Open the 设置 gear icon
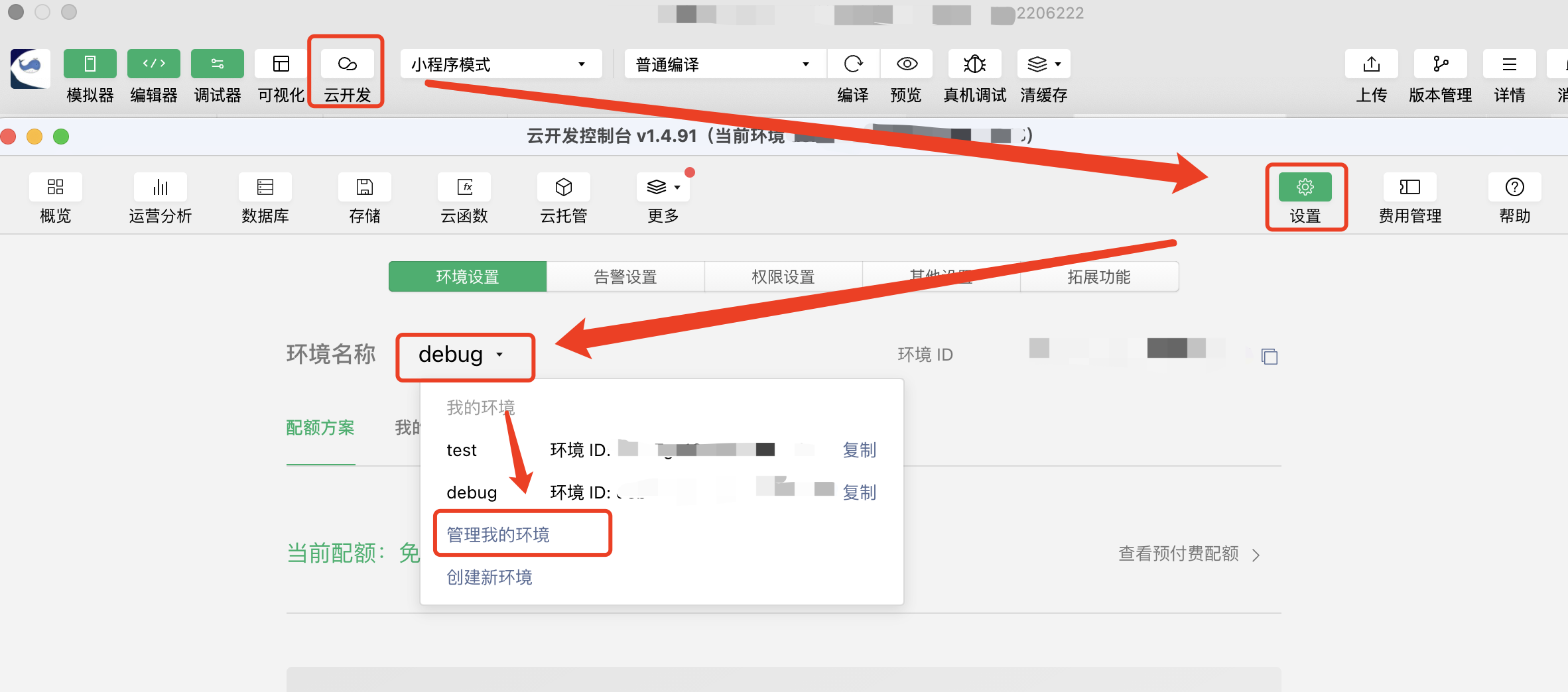 tap(1305, 188)
